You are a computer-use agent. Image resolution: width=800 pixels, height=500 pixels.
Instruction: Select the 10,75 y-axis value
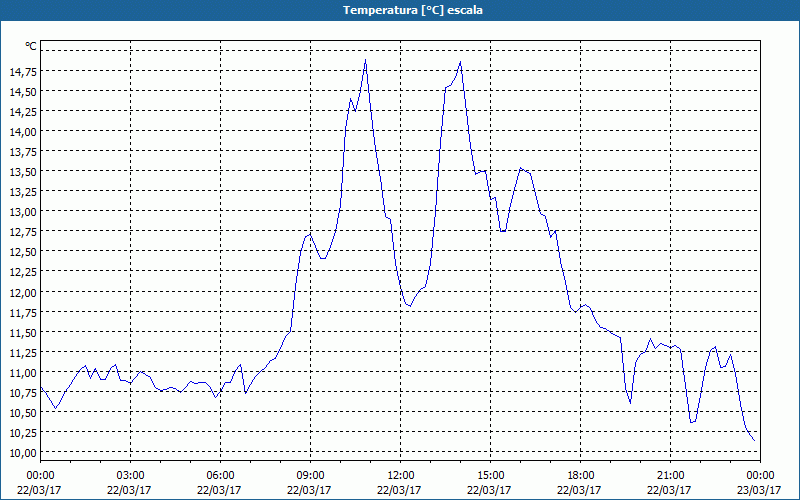(23, 392)
